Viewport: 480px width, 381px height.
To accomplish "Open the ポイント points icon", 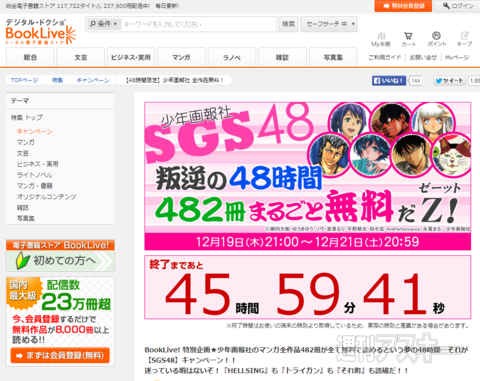I will pyautogui.click(x=436, y=39).
